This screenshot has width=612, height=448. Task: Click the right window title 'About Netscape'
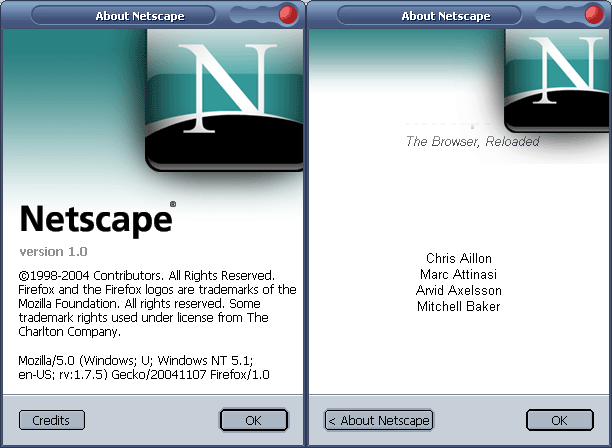pos(446,16)
